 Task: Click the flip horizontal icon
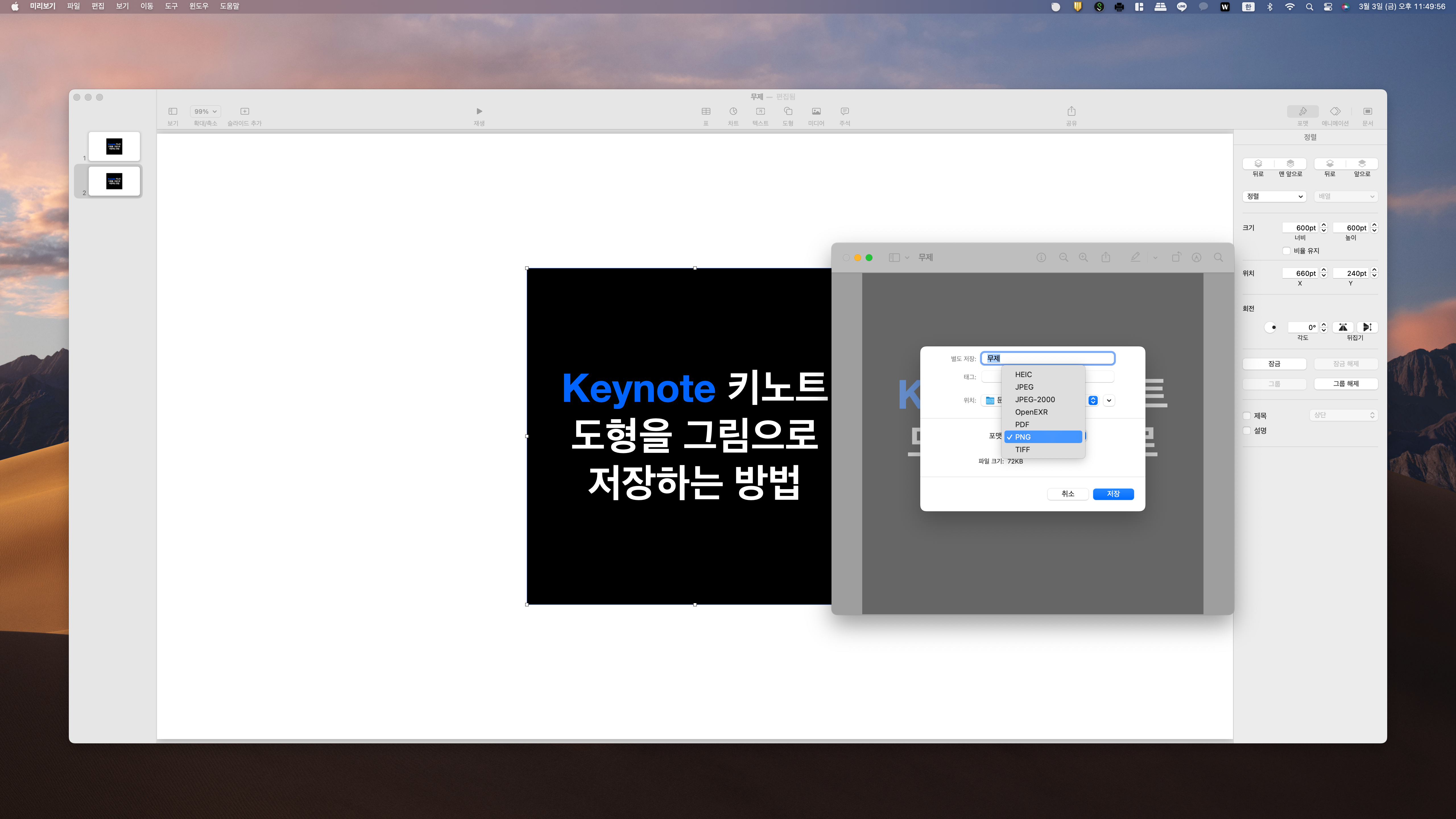coord(1343,327)
